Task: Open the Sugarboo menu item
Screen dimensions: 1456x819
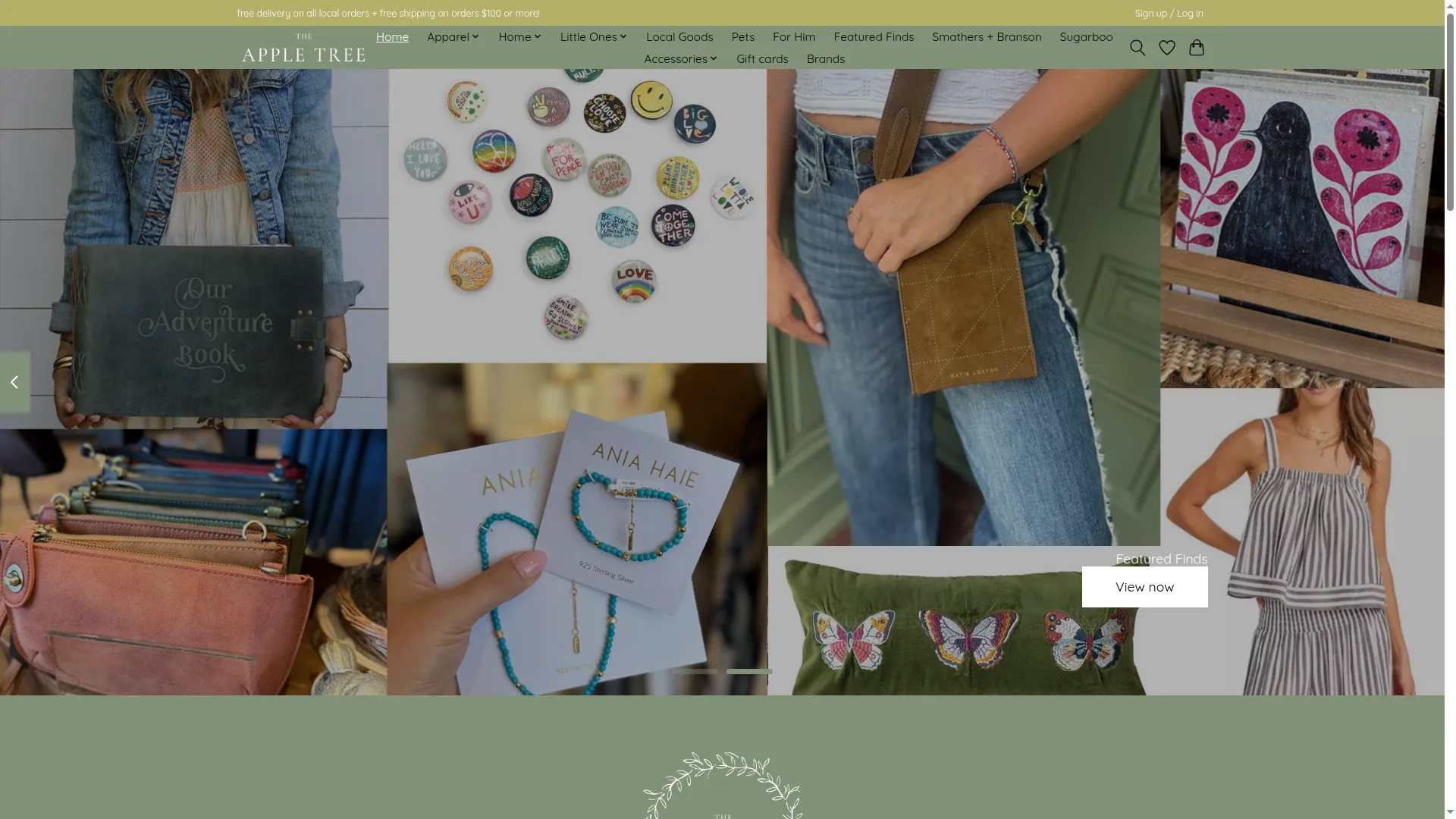Action: click(x=1086, y=36)
